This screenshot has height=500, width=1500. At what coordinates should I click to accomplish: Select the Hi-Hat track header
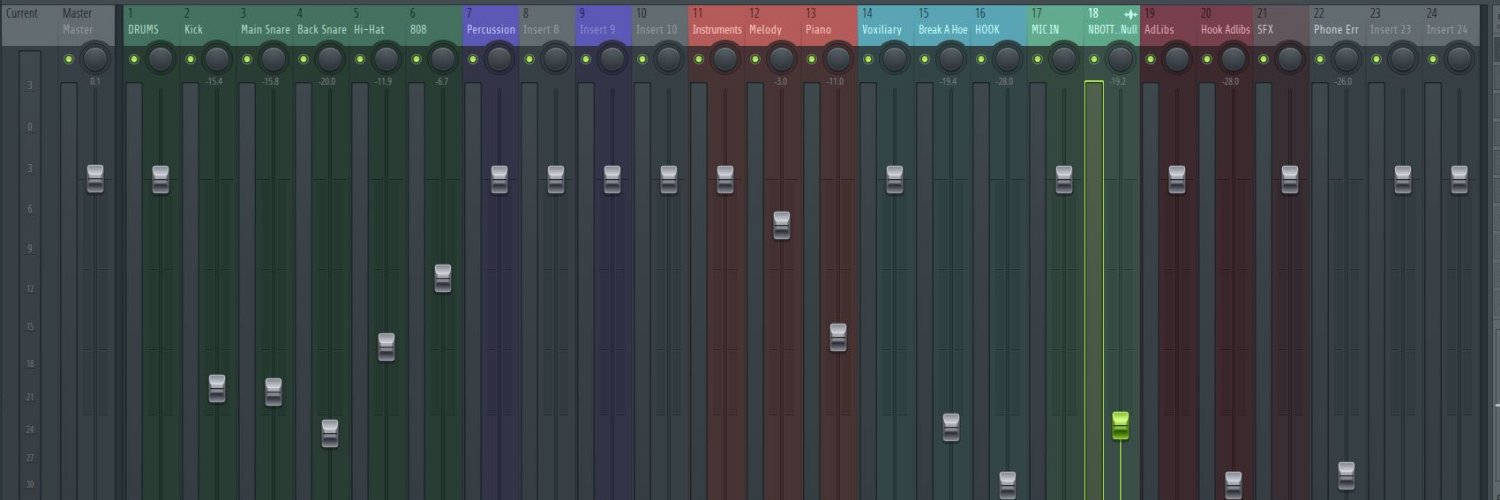click(378, 22)
